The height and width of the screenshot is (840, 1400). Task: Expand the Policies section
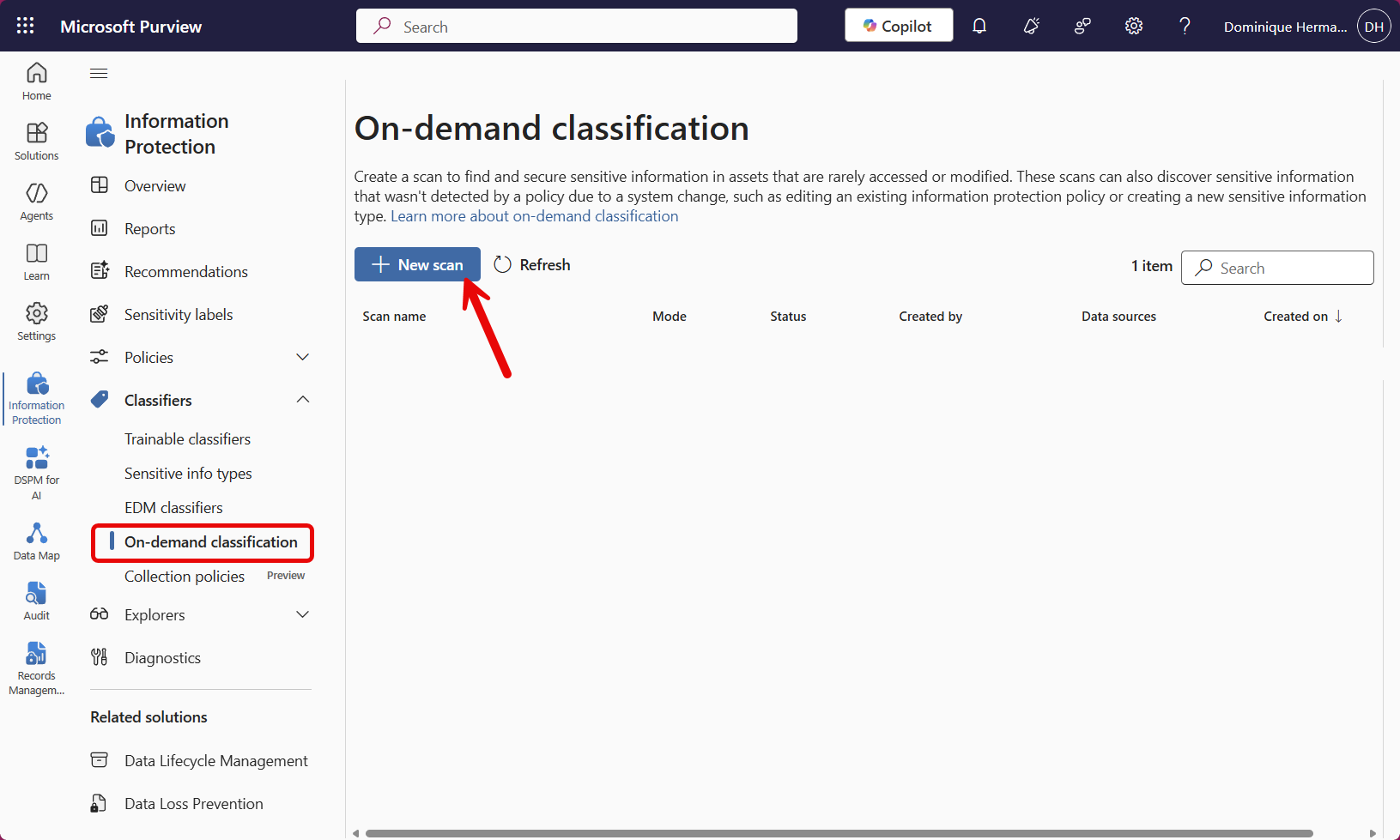tap(302, 357)
